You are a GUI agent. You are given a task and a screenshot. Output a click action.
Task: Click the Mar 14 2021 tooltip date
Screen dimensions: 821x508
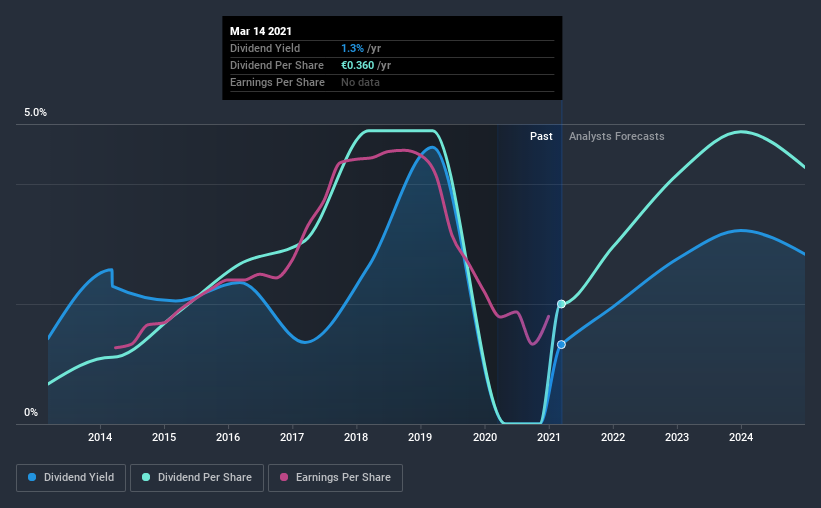261,31
